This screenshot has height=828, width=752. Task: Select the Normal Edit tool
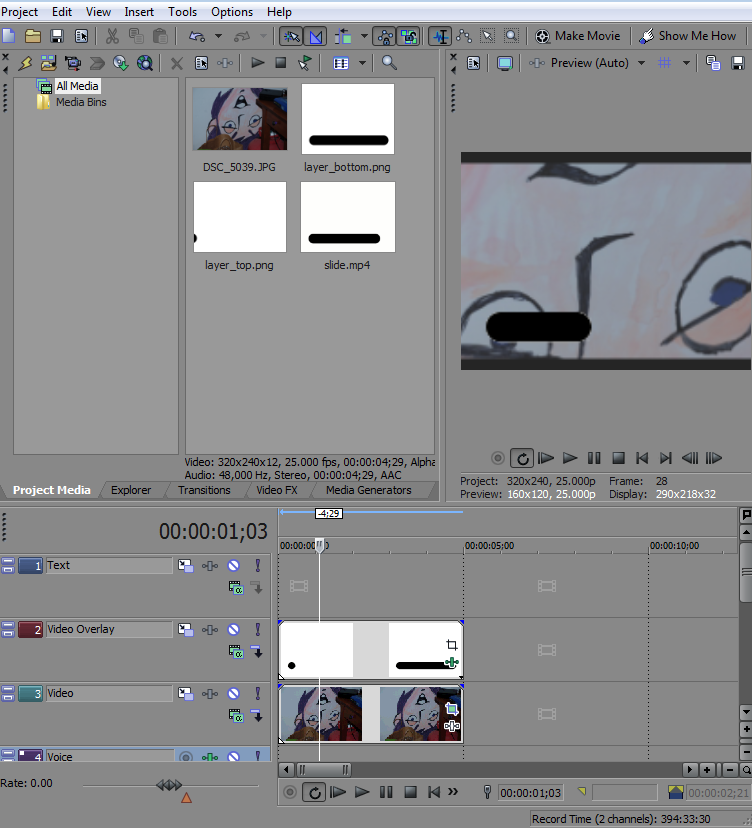pos(440,36)
